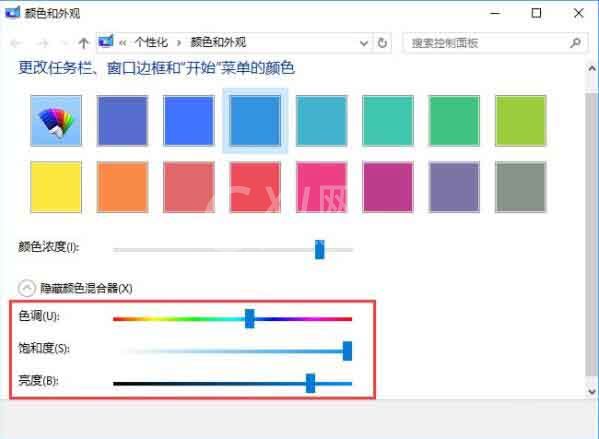Click the saturation slider handle

[347, 351]
